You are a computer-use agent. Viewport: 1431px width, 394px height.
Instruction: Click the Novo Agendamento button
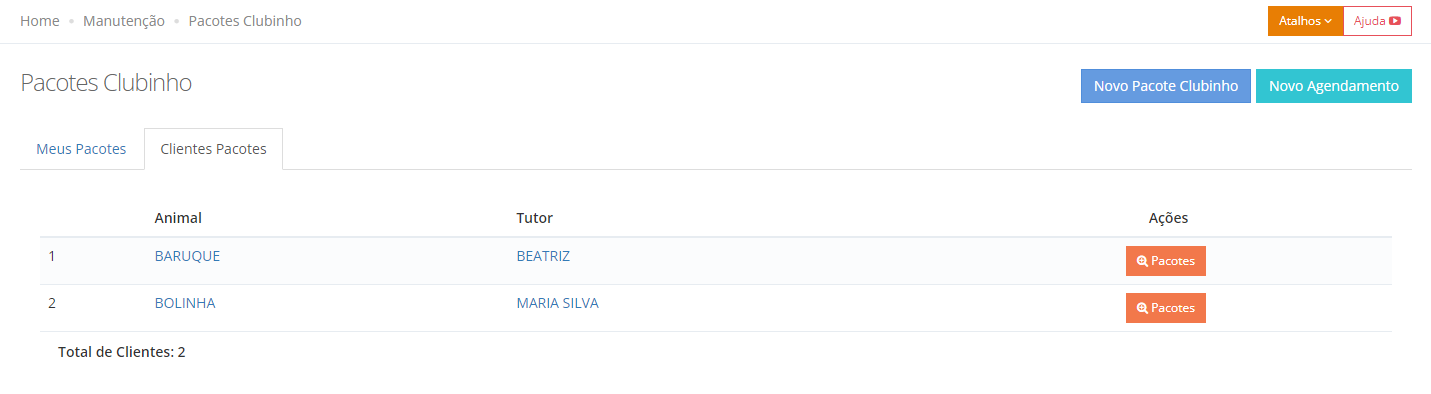click(x=1334, y=86)
